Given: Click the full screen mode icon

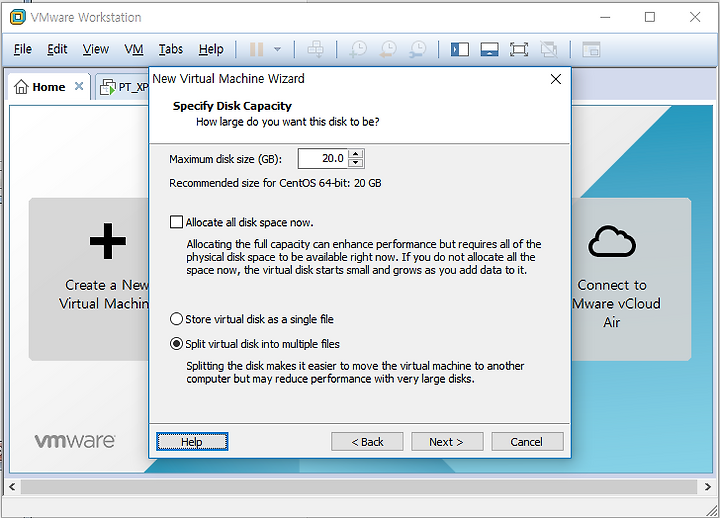Looking at the screenshot, I should click(x=519, y=49).
